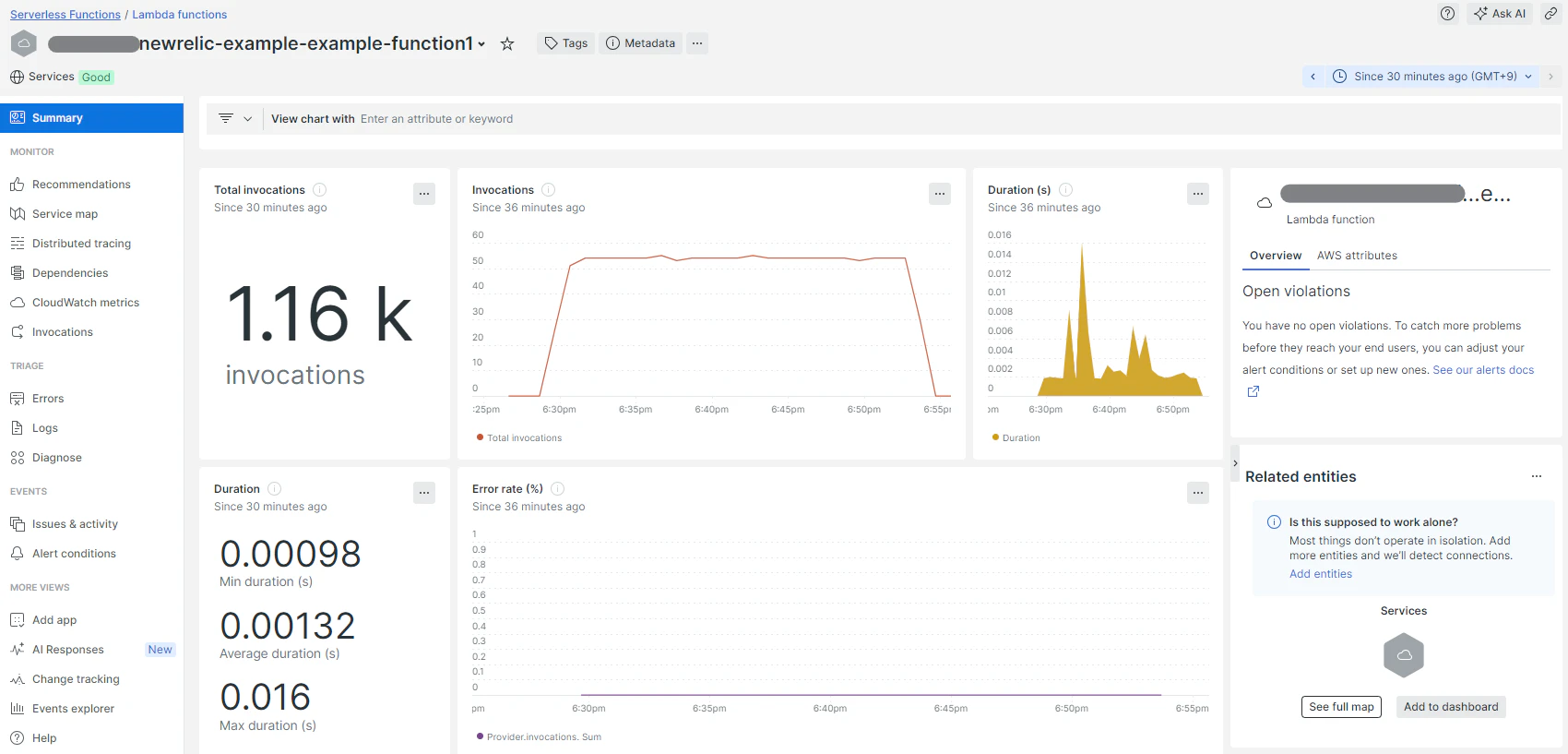Open the Invocations chart options menu

click(940, 194)
